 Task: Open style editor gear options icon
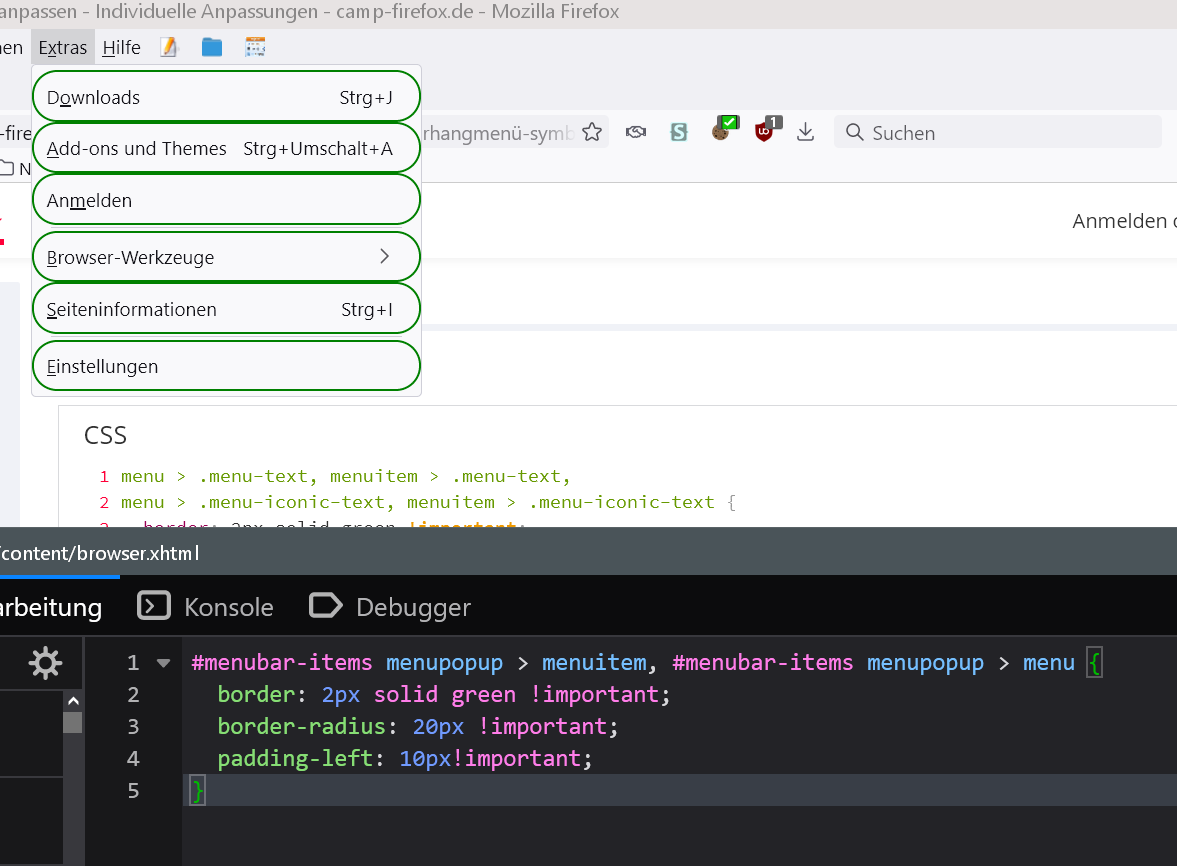point(45,663)
